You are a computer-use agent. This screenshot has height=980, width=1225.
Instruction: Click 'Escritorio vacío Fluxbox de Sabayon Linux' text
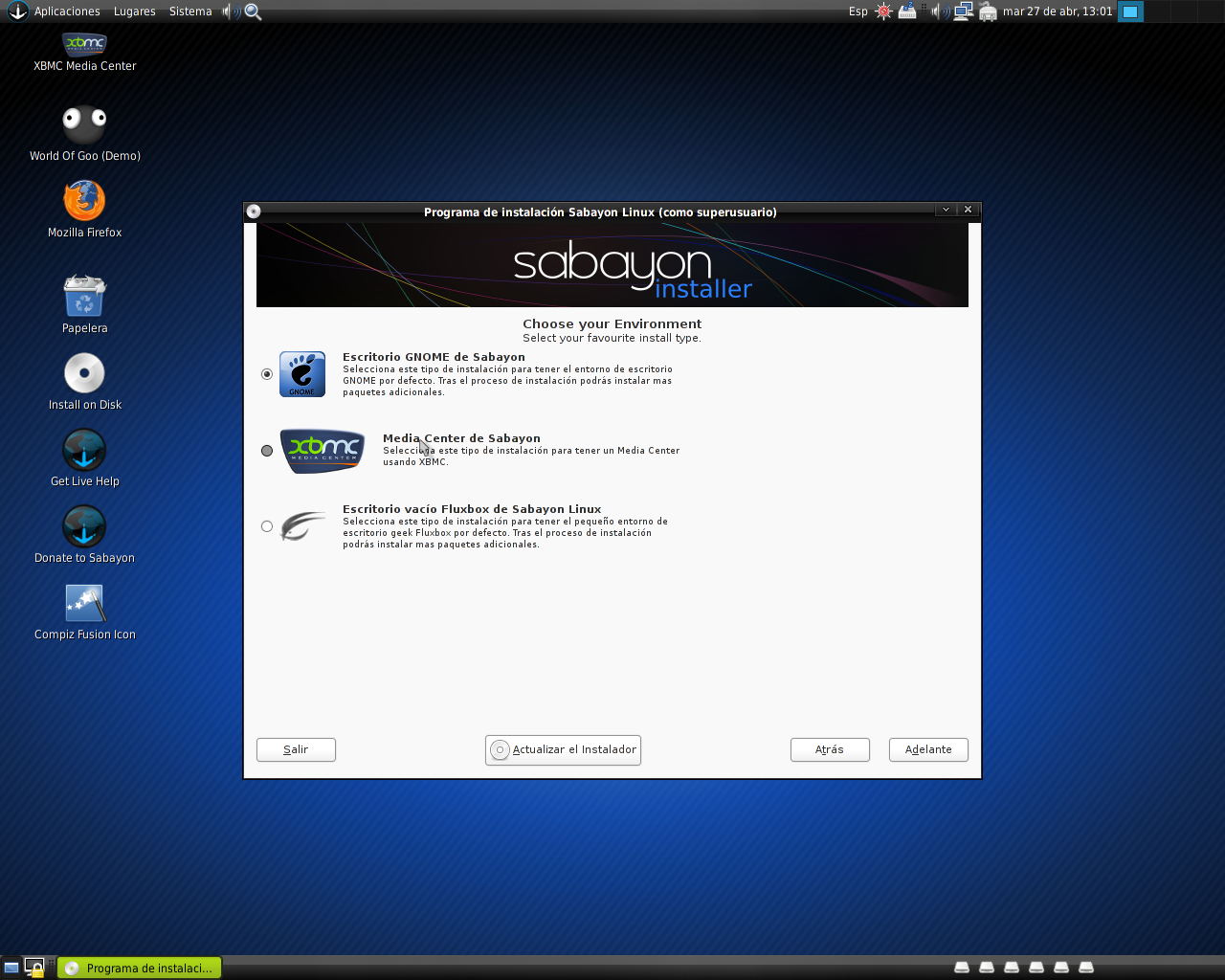(472, 509)
